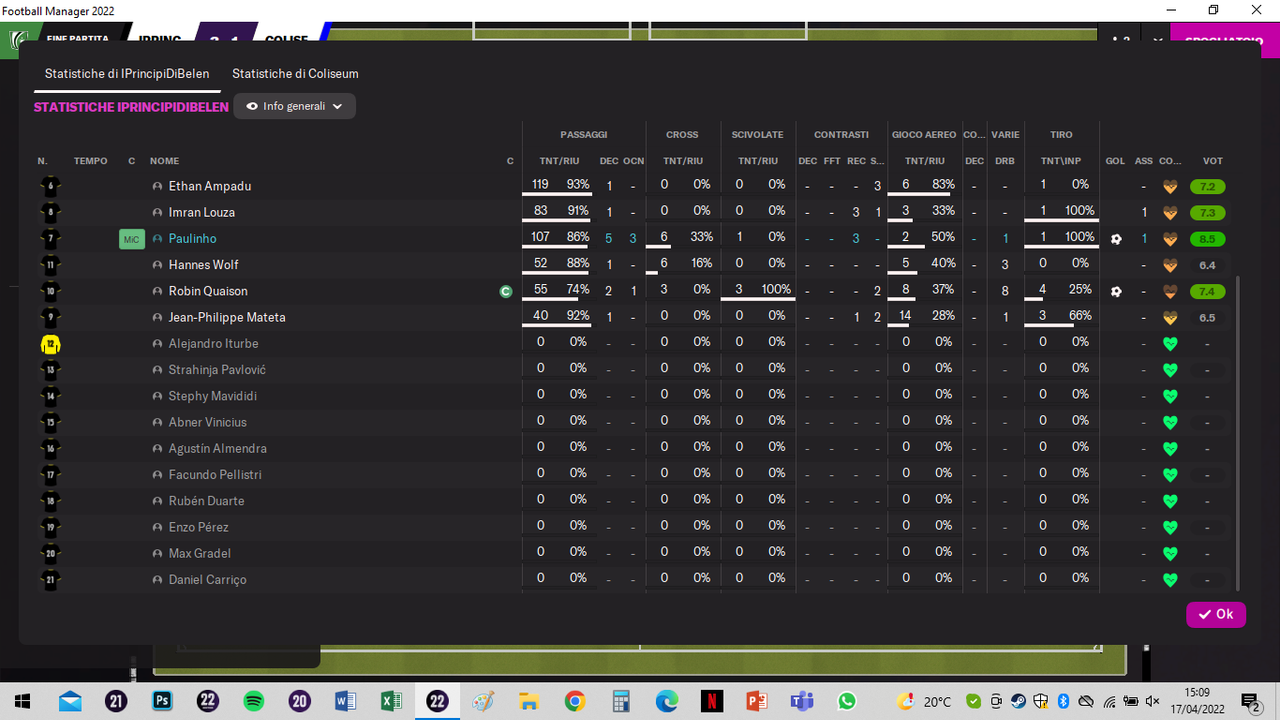This screenshot has width=1280, height=720.
Task: Click the person icon beside Max Gradel
Action: click(157, 553)
